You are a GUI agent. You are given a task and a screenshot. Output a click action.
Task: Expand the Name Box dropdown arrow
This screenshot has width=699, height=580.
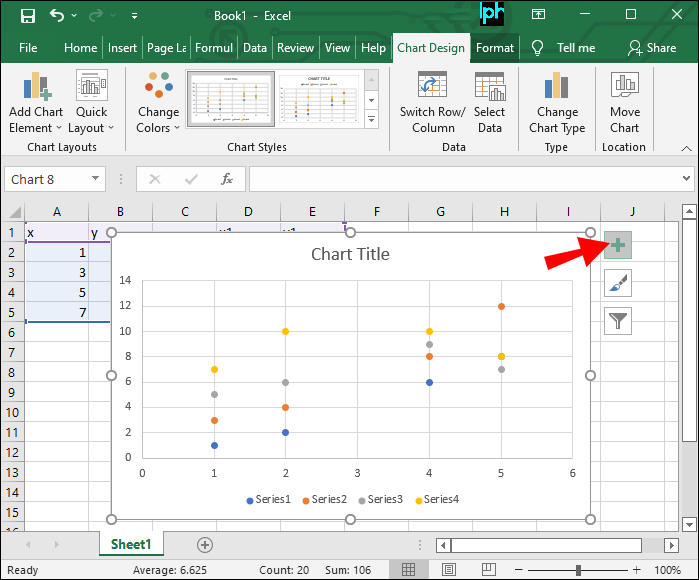(x=96, y=179)
